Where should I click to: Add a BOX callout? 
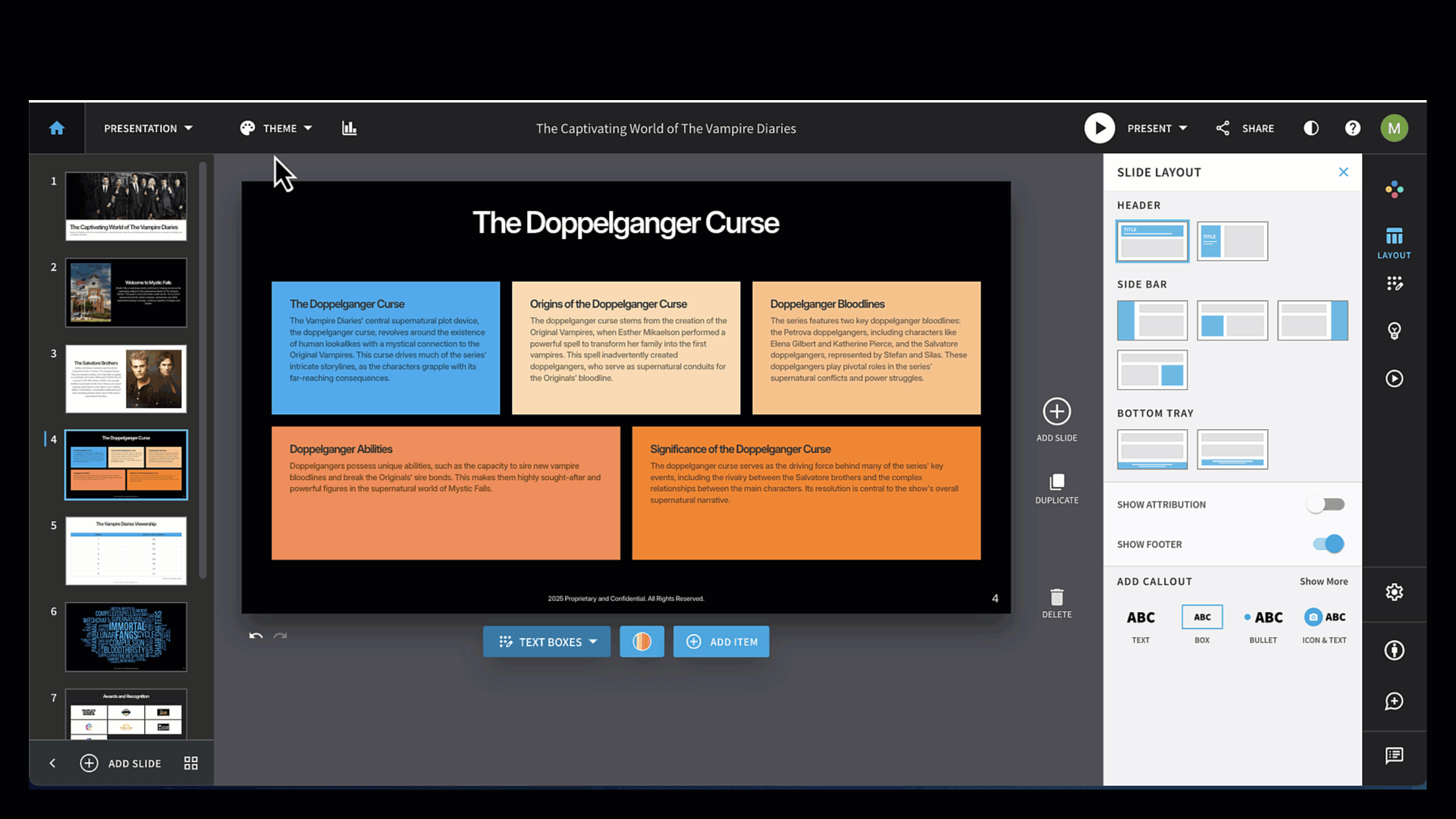pos(1202,626)
